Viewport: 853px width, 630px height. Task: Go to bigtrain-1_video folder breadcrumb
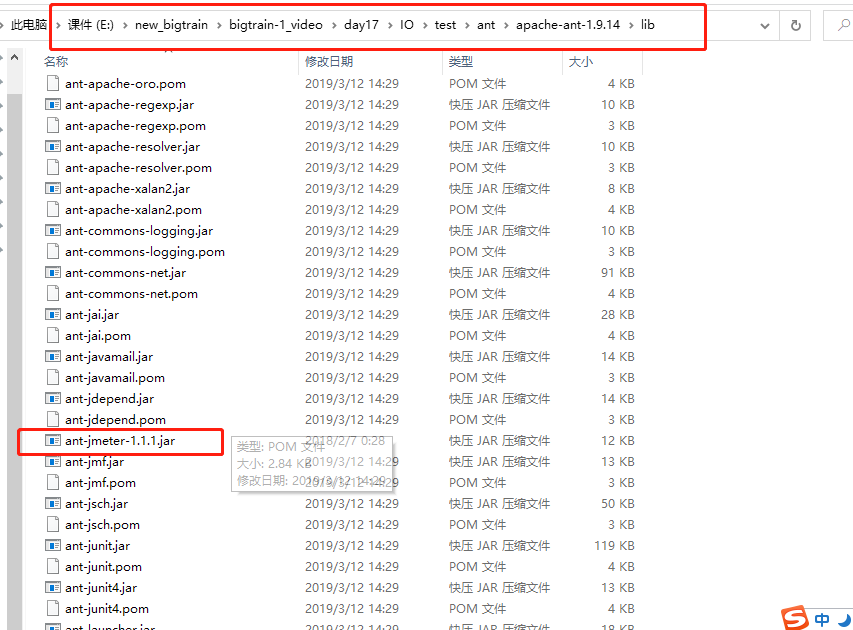276,25
